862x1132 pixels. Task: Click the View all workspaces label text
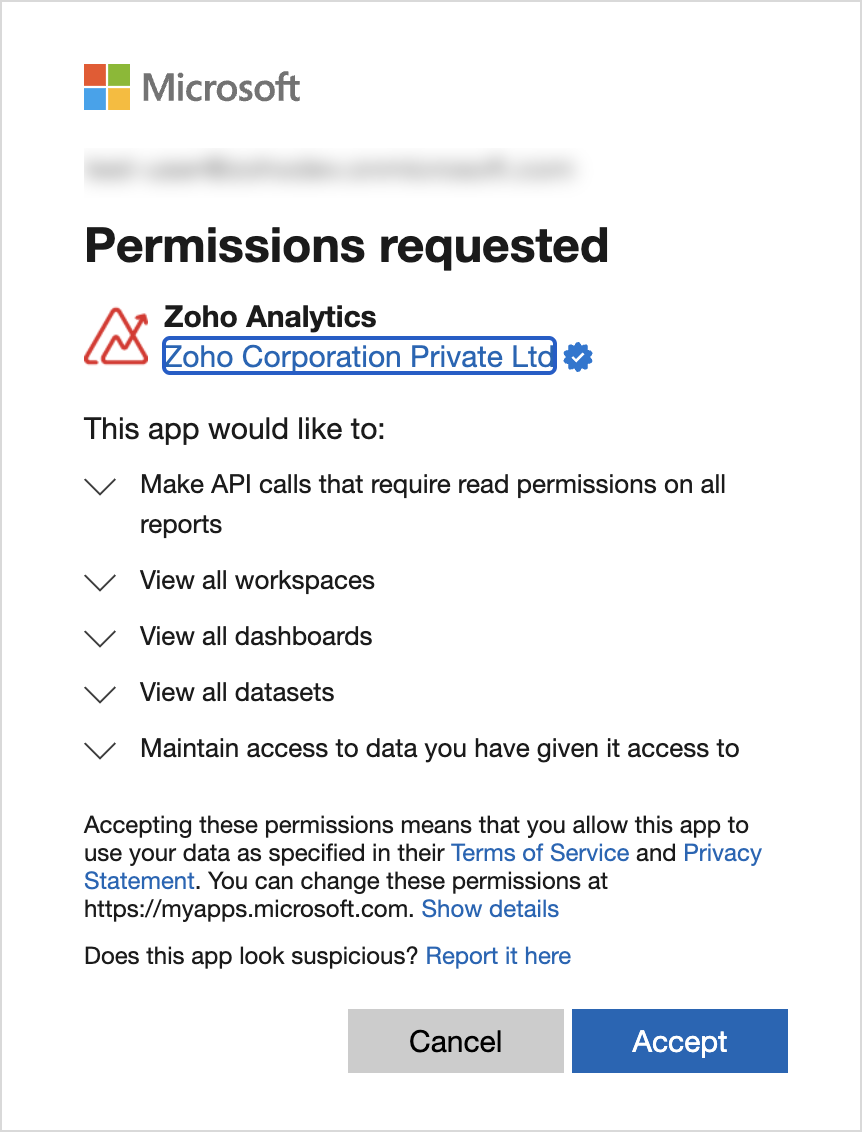257,580
